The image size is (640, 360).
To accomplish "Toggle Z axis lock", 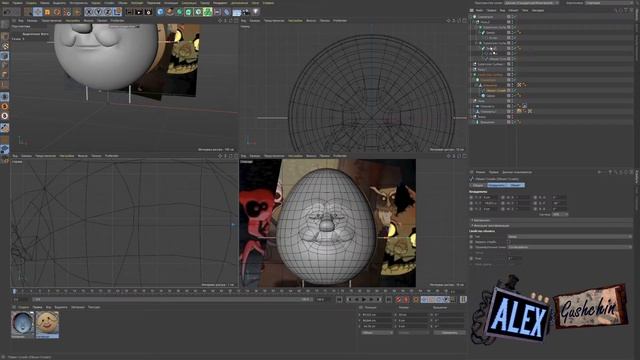I will point(108,12).
